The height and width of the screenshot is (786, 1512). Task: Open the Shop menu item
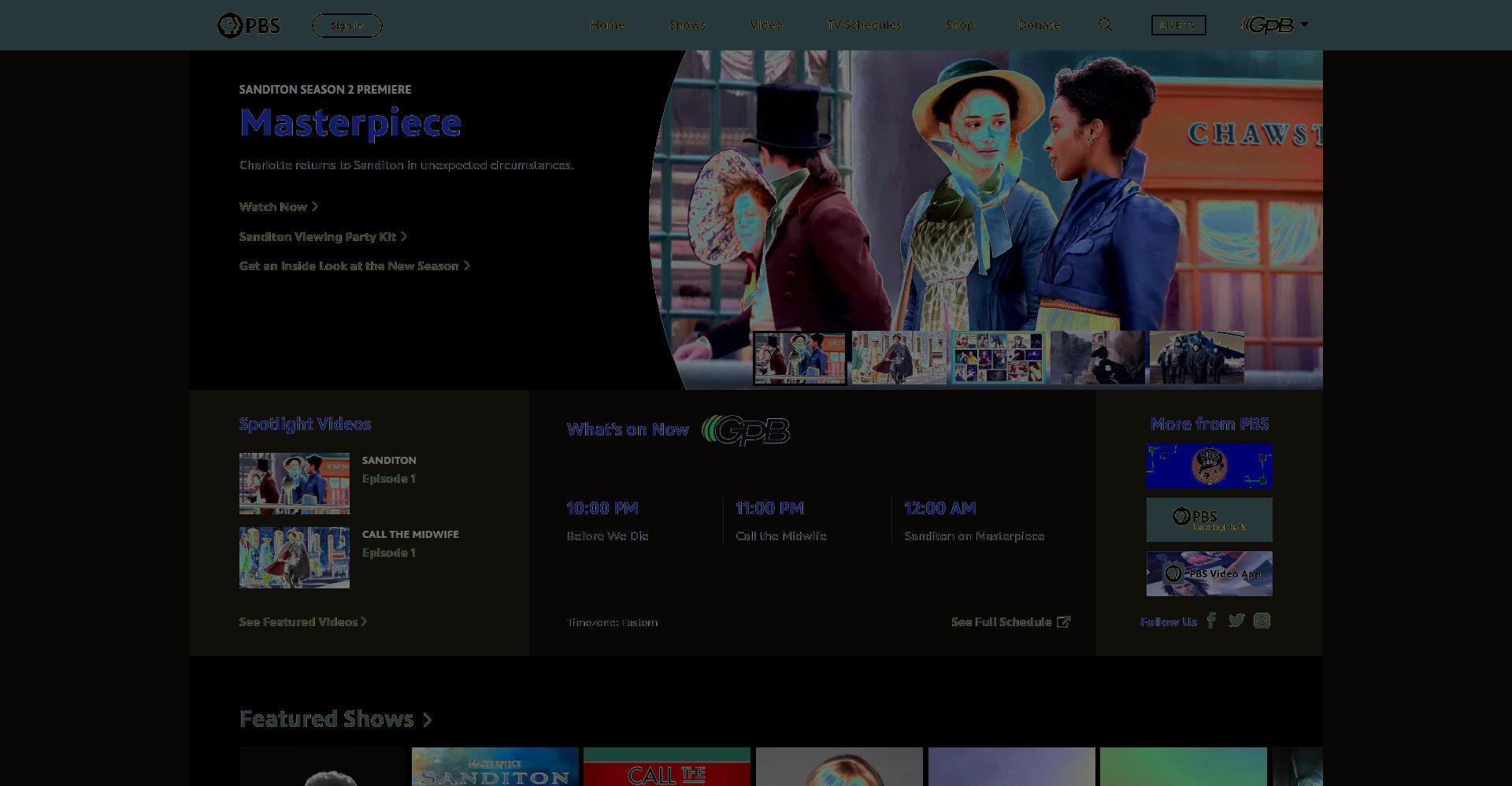point(959,25)
